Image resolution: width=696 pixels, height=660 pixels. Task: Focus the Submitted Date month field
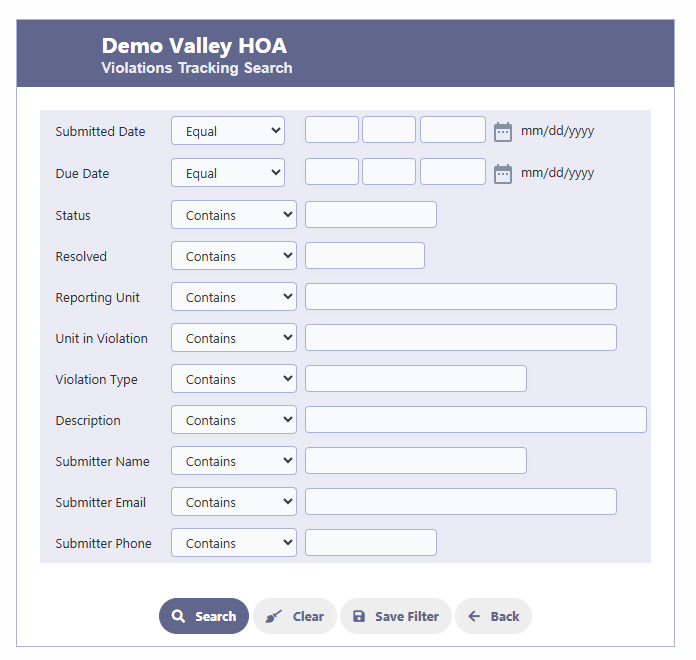coord(332,130)
